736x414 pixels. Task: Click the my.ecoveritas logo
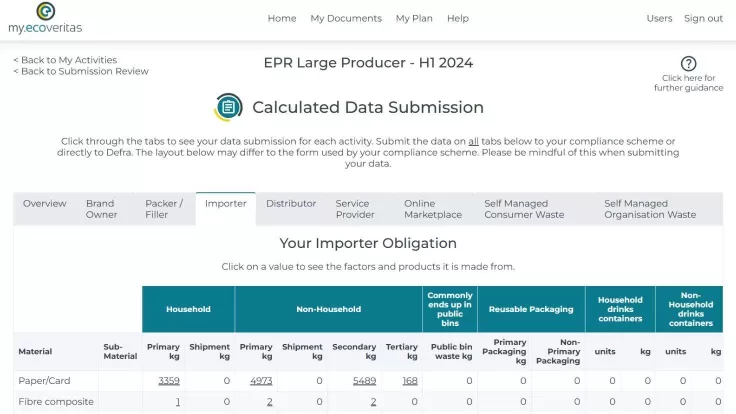pos(45,18)
